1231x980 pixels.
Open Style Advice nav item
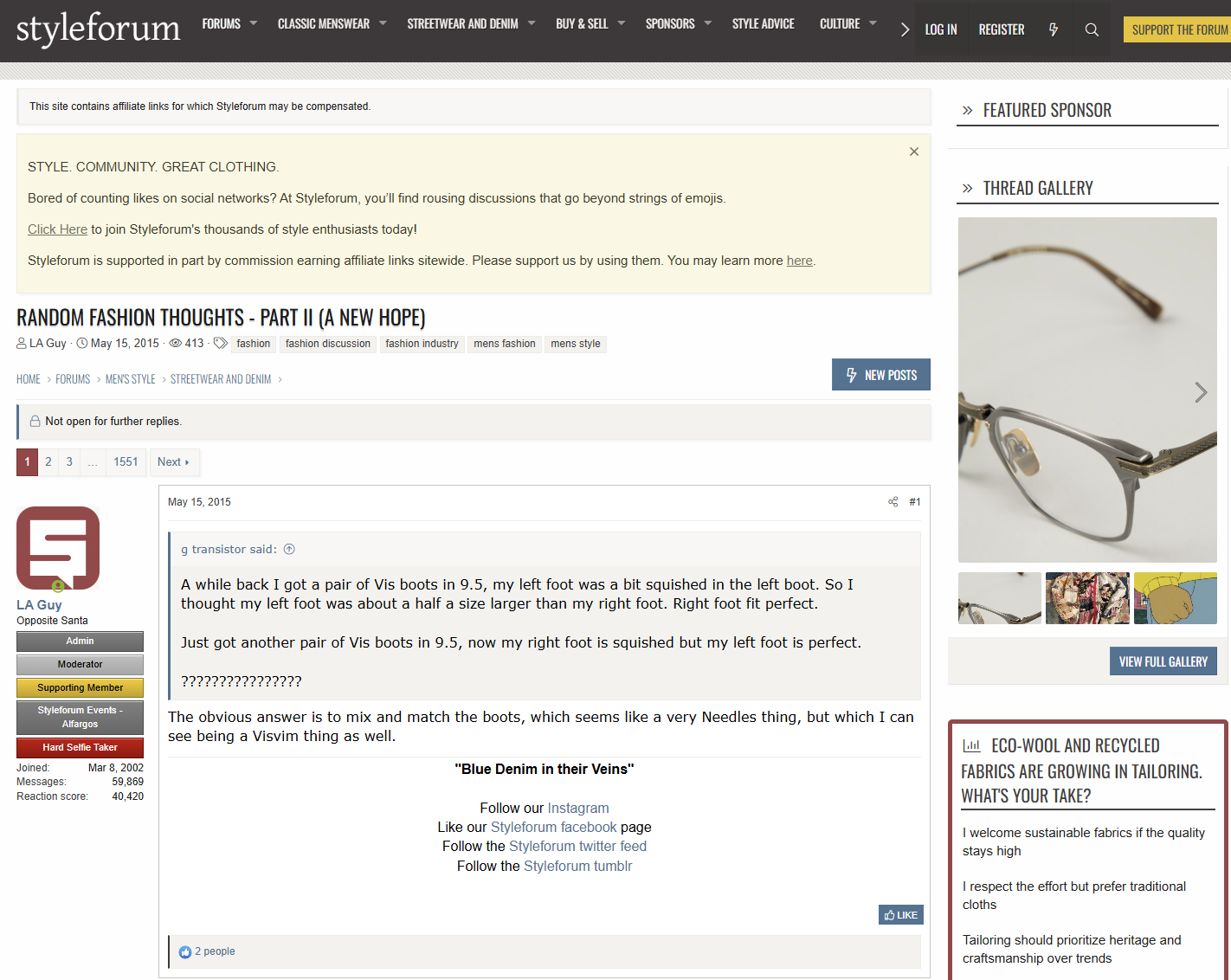(764, 24)
